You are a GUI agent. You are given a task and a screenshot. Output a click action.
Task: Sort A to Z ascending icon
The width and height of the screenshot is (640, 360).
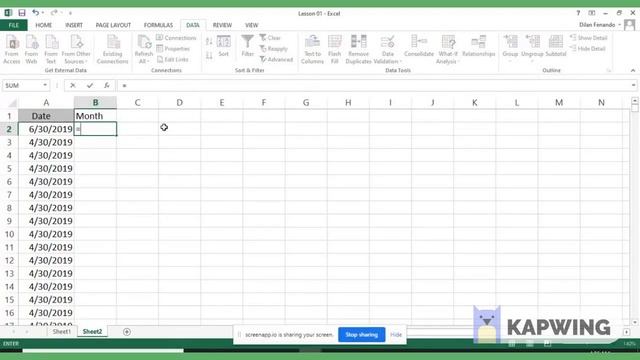click(x=209, y=42)
